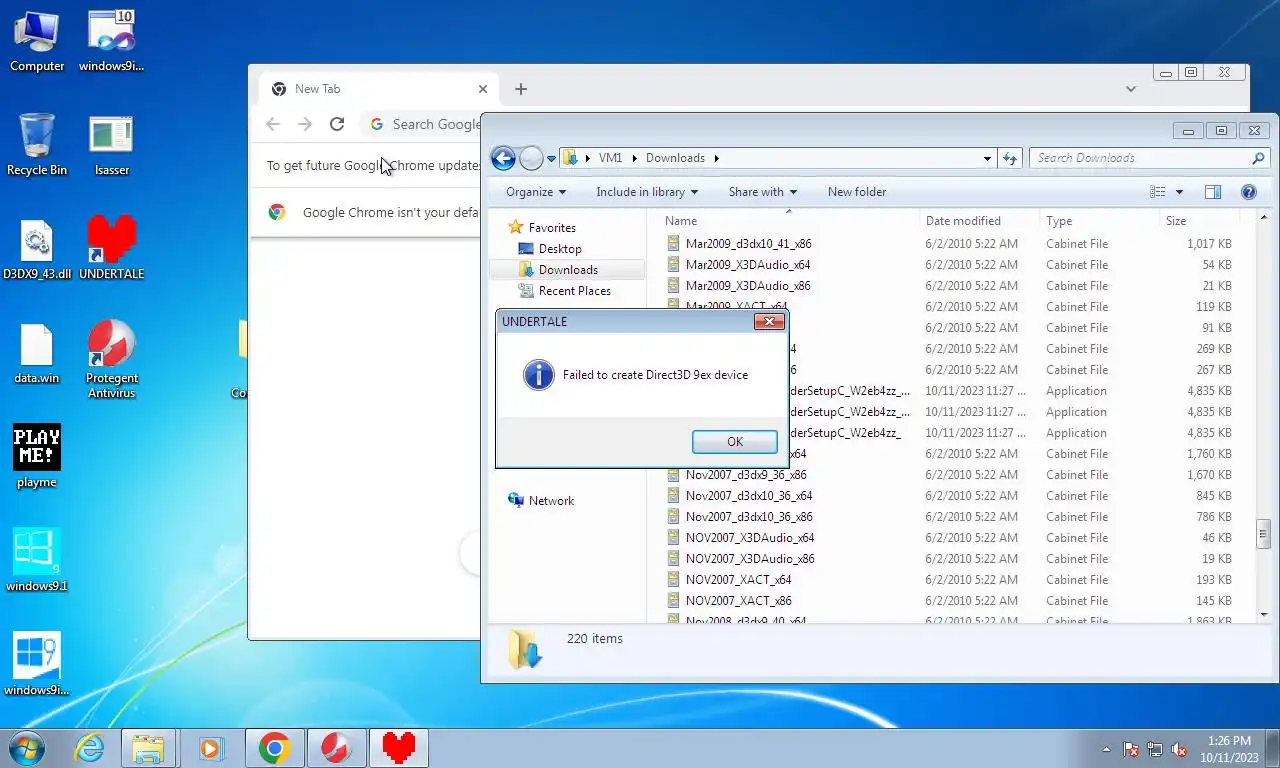The width and height of the screenshot is (1280, 768).
Task: Click New folder in Explorer toolbar
Action: (x=857, y=192)
